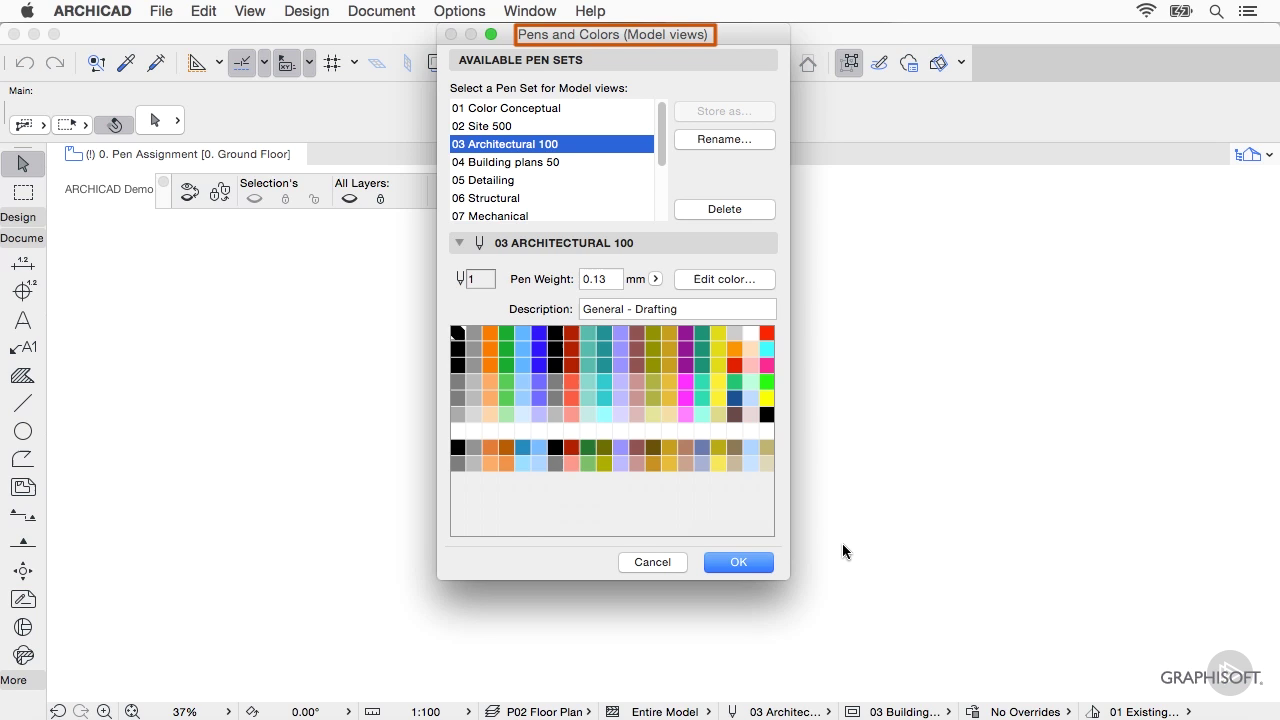Open the Find and Select icon
The width and height of the screenshot is (1280, 720).
click(x=96, y=63)
